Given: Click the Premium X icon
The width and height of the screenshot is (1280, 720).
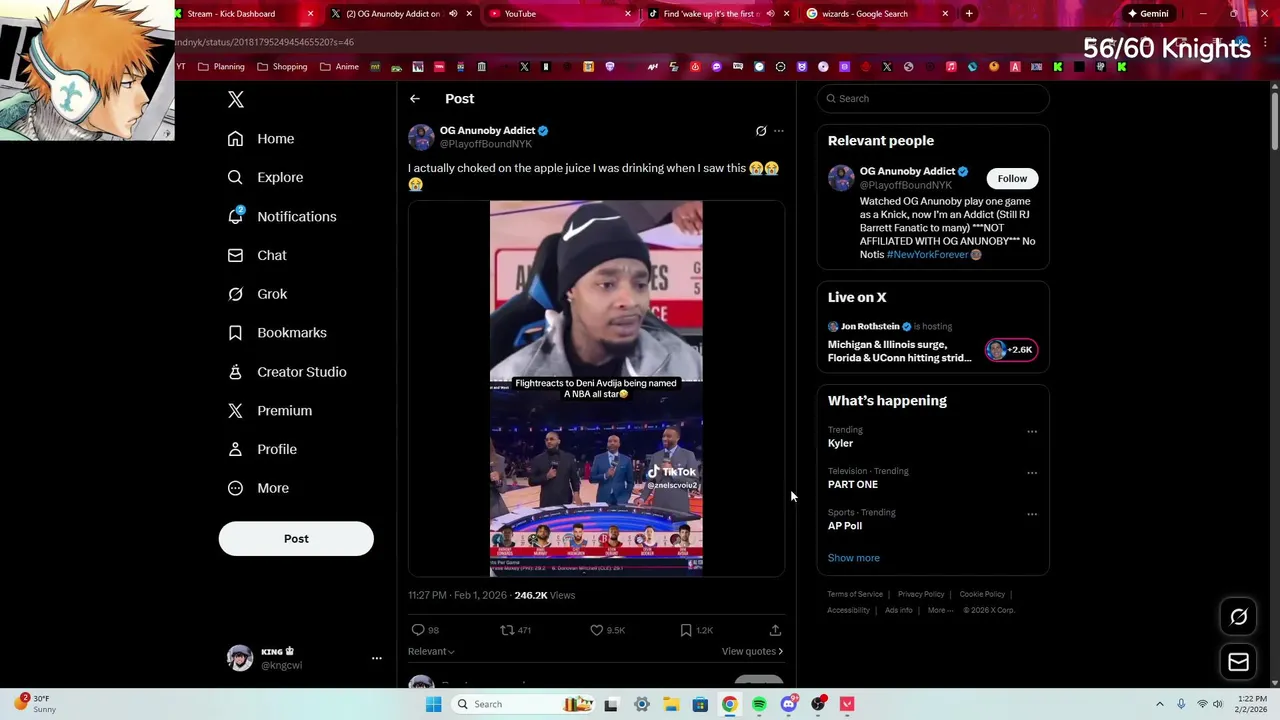Looking at the screenshot, I should 235,411.
